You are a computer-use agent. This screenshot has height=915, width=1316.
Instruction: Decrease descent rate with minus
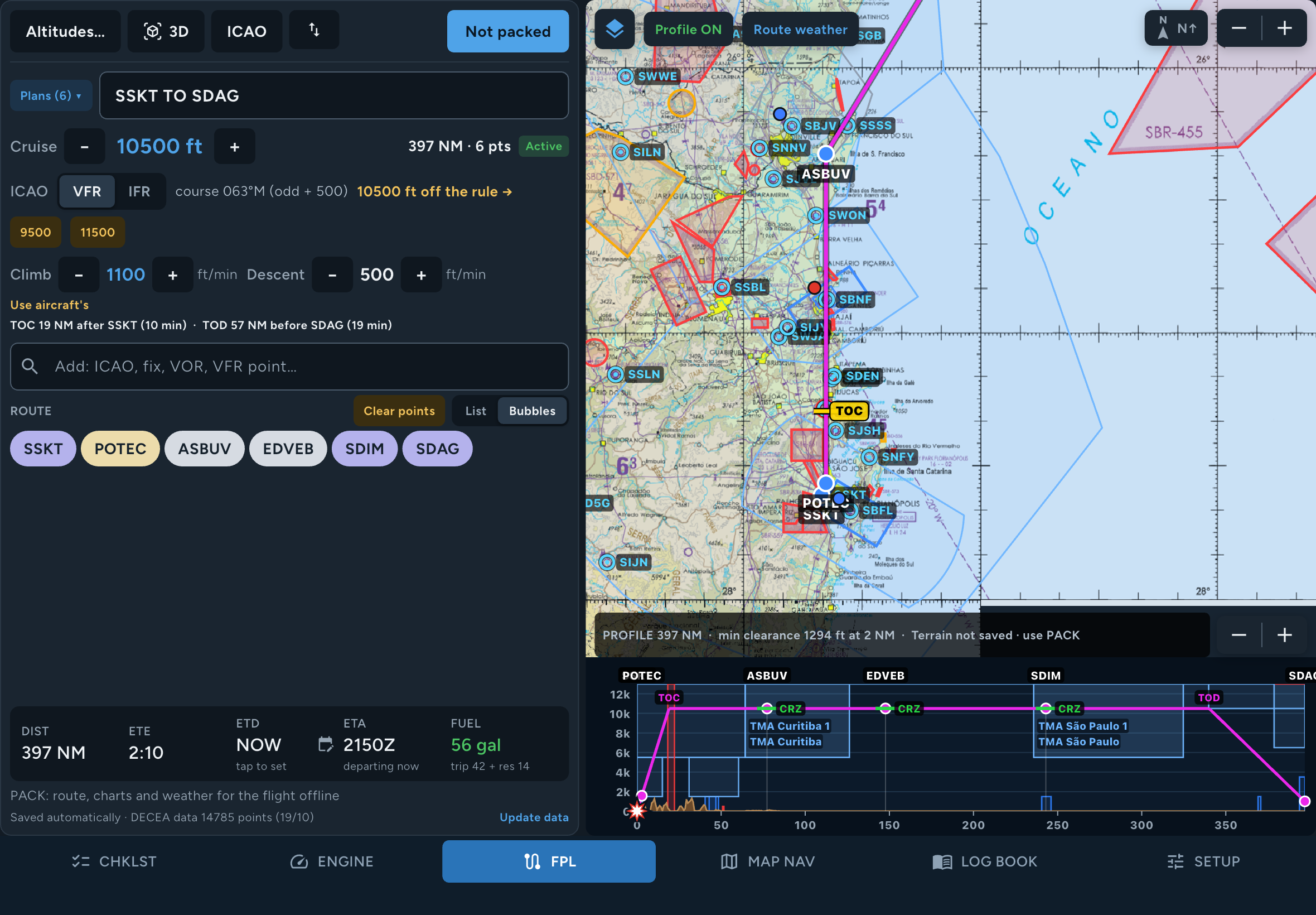pyautogui.click(x=332, y=274)
